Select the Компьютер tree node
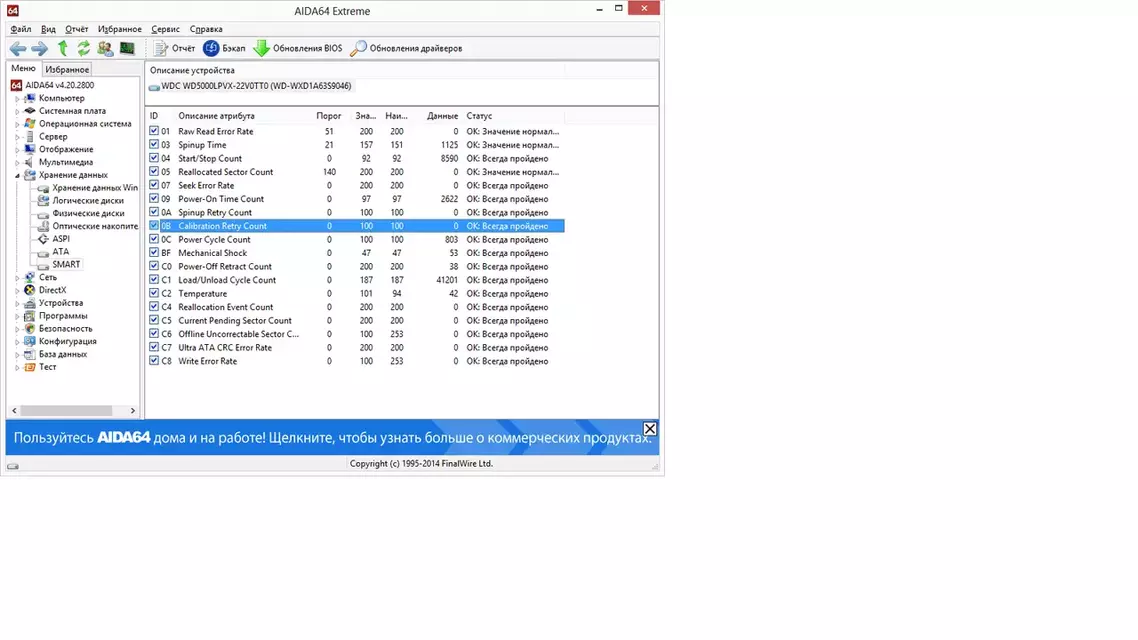Viewport: 1138px width, 640px height. [62, 98]
